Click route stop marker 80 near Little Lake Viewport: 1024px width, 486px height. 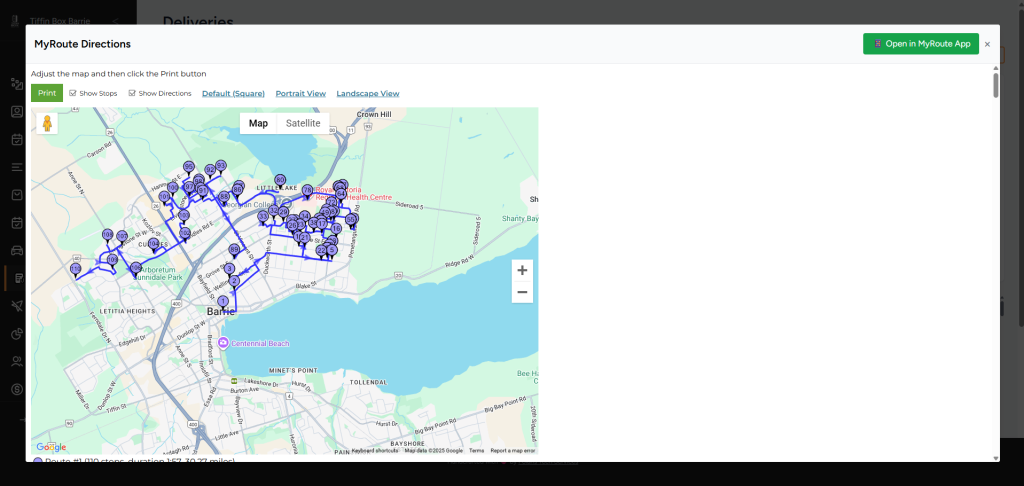click(x=280, y=179)
